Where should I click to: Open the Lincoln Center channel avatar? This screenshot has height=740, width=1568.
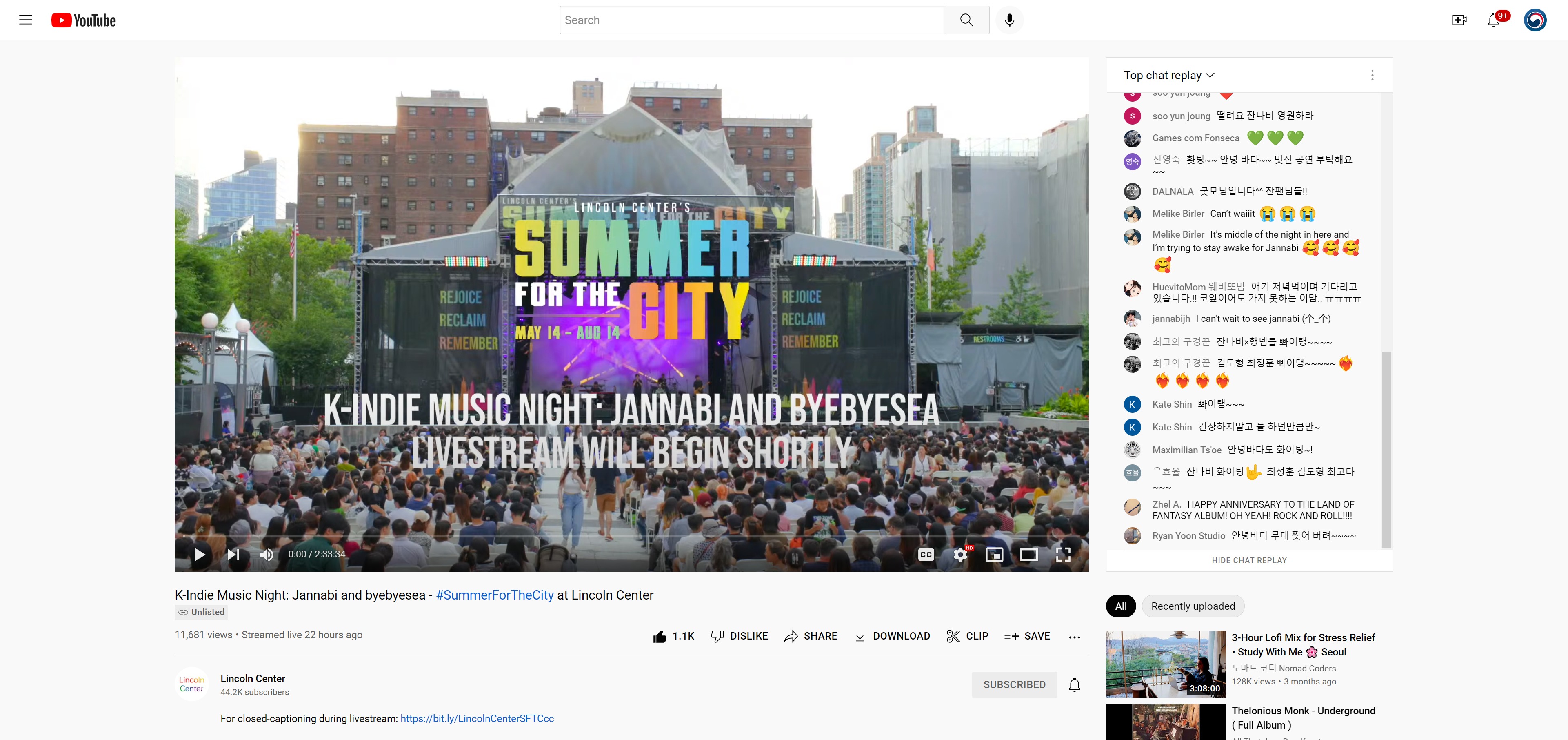click(191, 684)
